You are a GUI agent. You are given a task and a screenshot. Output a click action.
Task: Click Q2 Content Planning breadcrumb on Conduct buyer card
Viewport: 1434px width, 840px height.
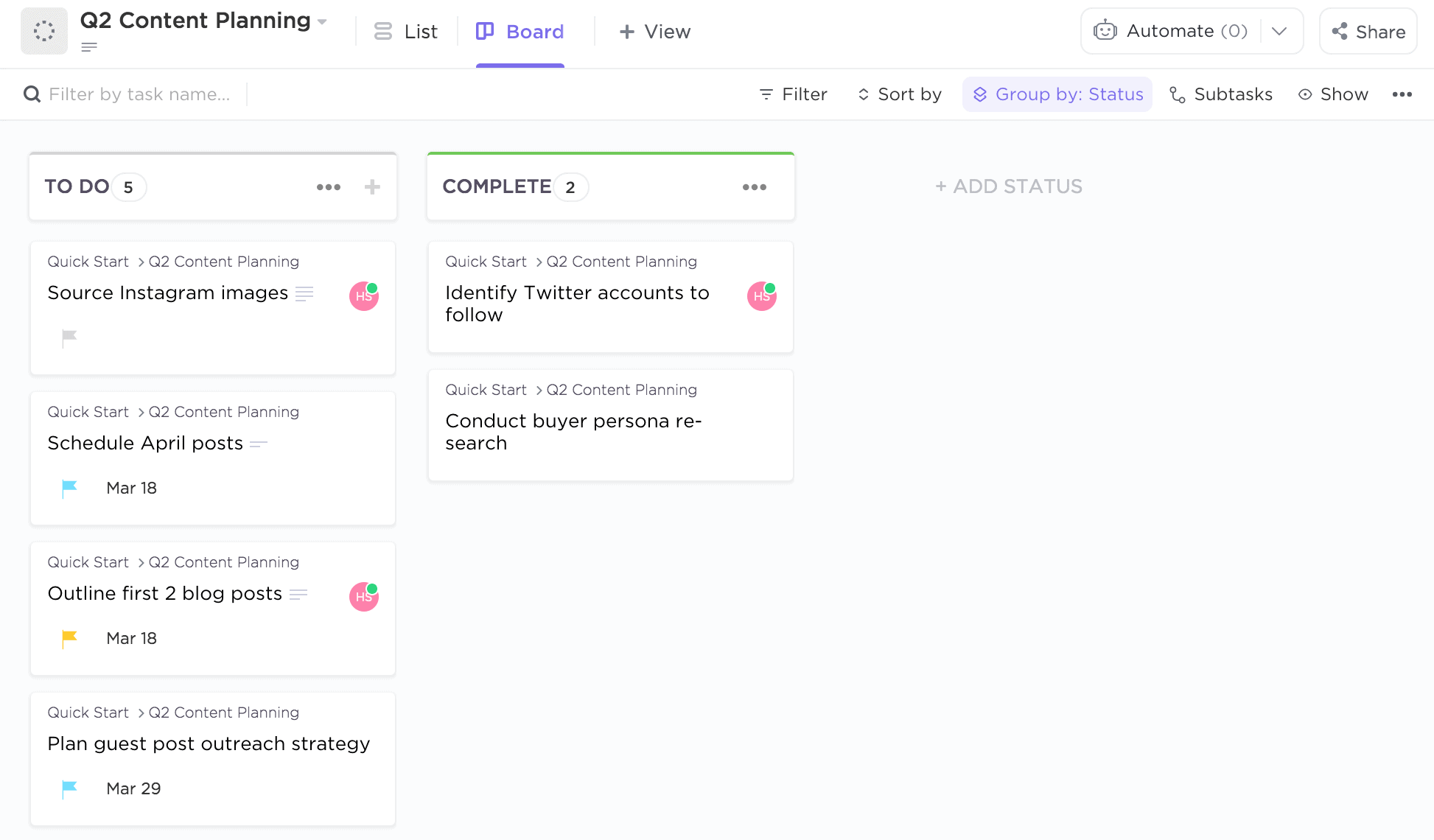click(x=622, y=390)
